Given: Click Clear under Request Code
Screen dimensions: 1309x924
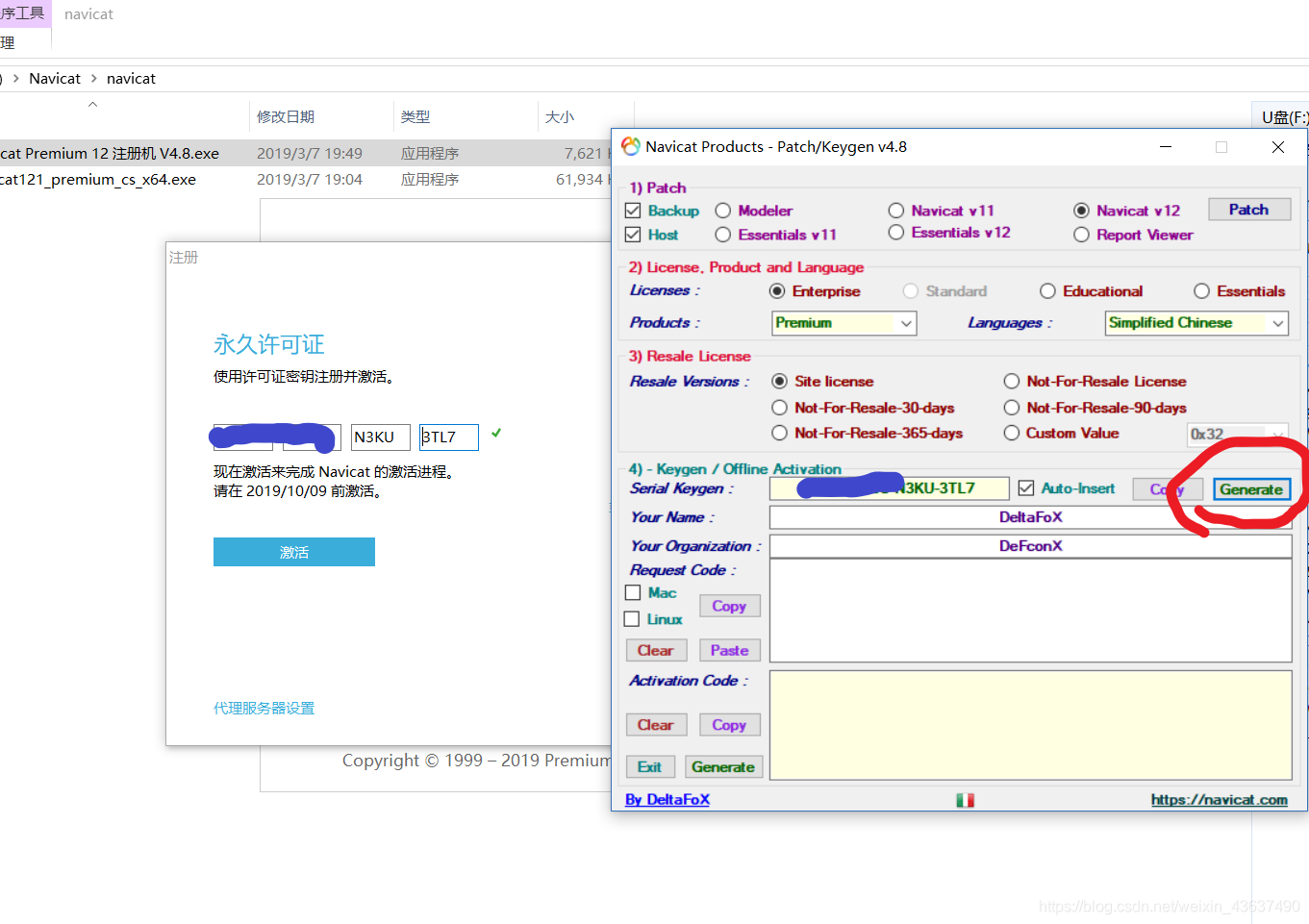Looking at the screenshot, I should (656, 651).
